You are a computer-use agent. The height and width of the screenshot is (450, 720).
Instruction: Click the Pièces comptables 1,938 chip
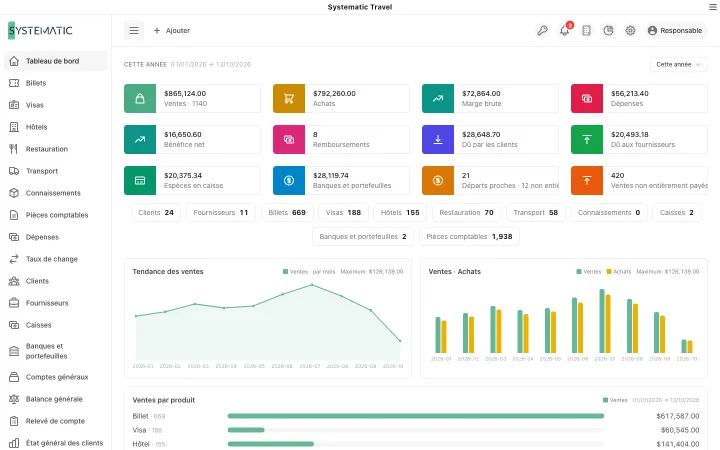pyautogui.click(x=469, y=236)
